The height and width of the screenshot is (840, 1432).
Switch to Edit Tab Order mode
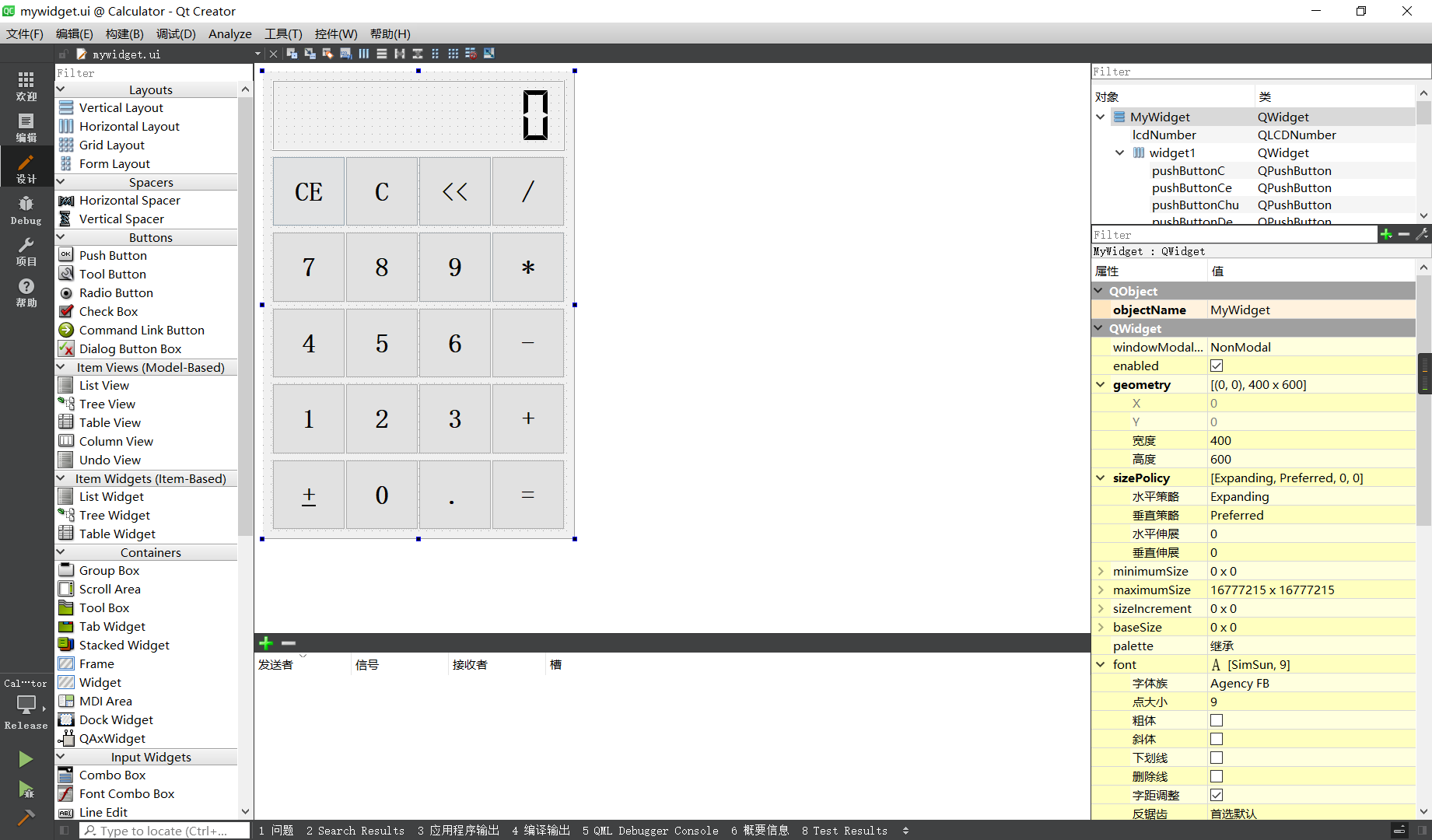[x=345, y=54]
